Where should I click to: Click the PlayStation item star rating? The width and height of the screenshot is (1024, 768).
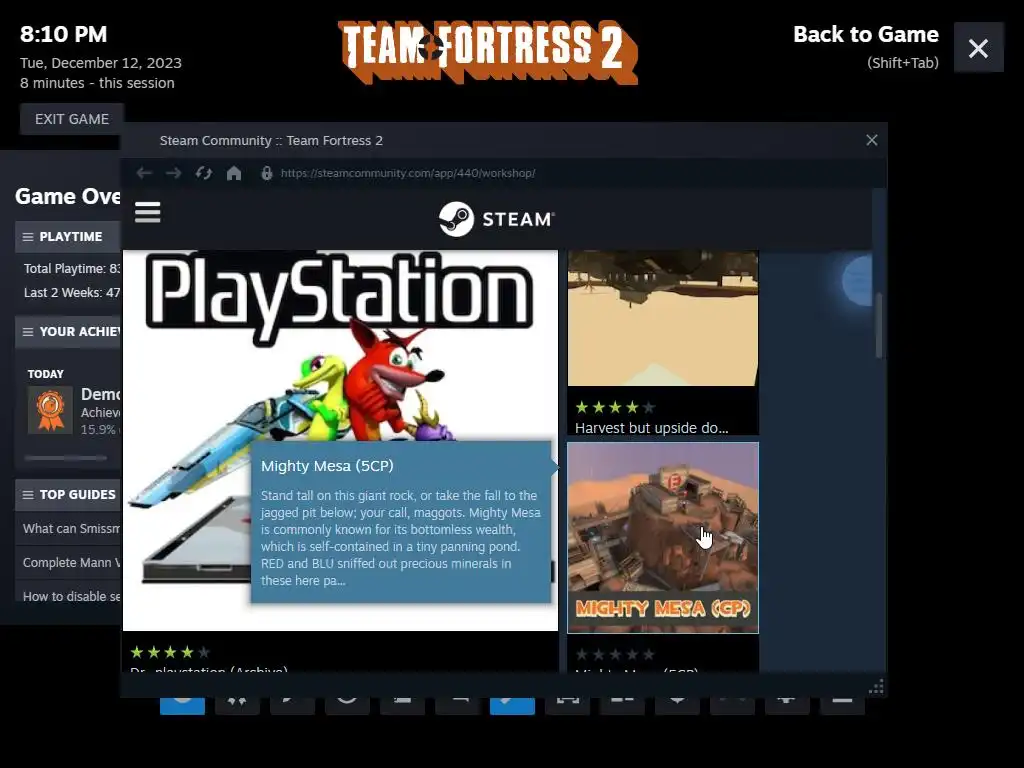[x=170, y=652]
